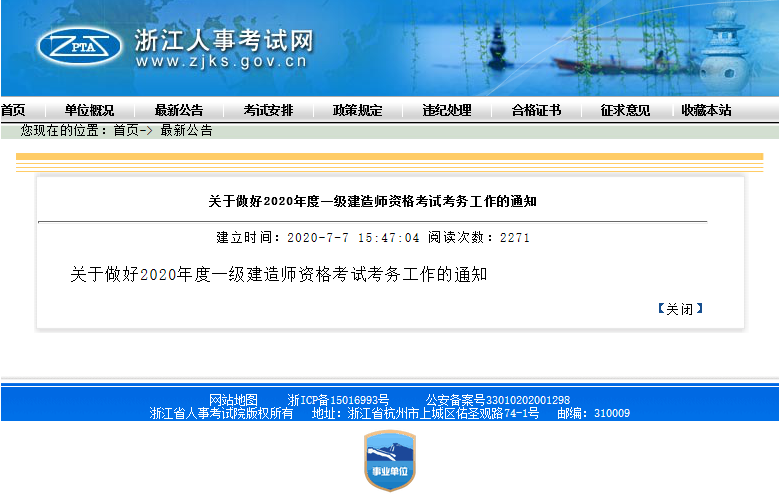The height and width of the screenshot is (495, 780).
Task: Open the 单位概况 menu item
Action: (x=90, y=110)
